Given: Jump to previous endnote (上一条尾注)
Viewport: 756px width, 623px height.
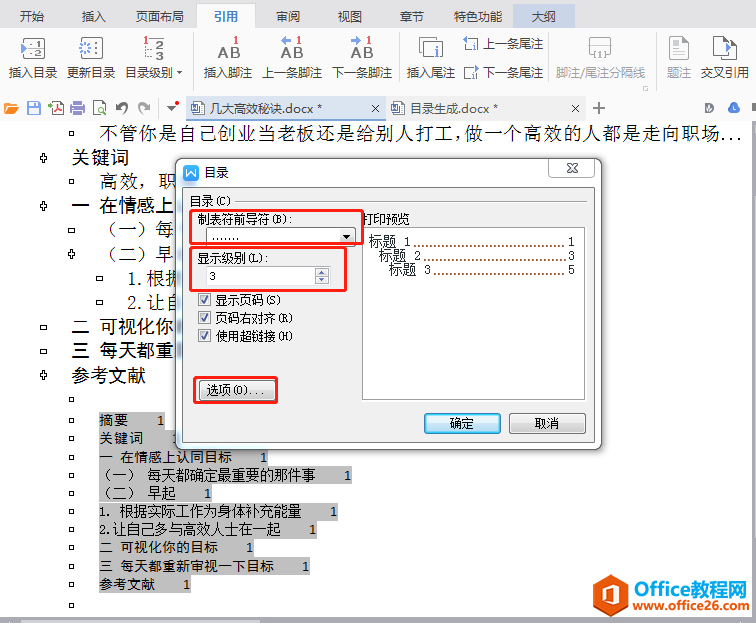Looking at the screenshot, I should [x=503, y=44].
